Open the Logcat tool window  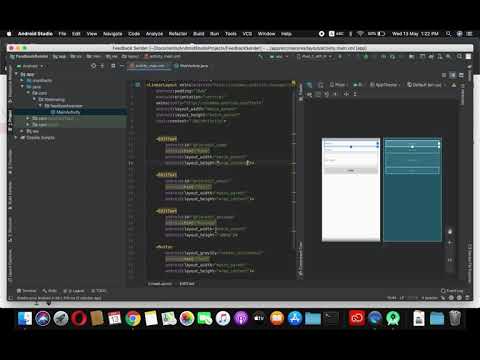tap(74, 291)
